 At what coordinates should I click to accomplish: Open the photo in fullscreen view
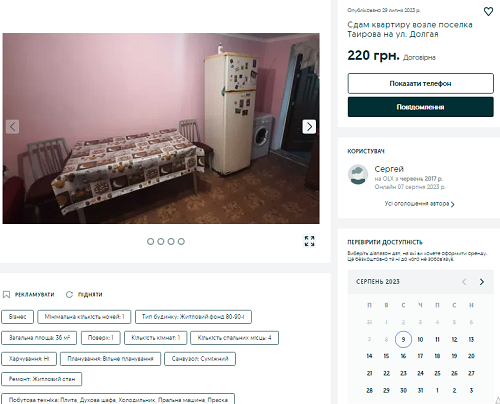309,241
